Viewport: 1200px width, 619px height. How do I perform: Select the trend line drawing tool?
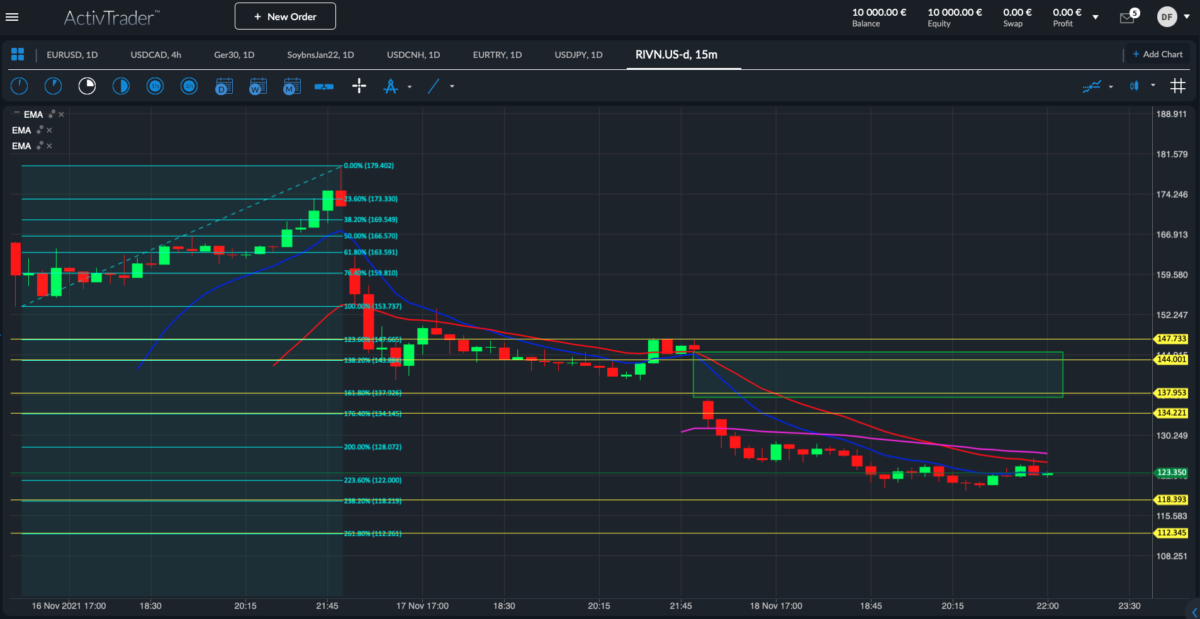(x=434, y=87)
